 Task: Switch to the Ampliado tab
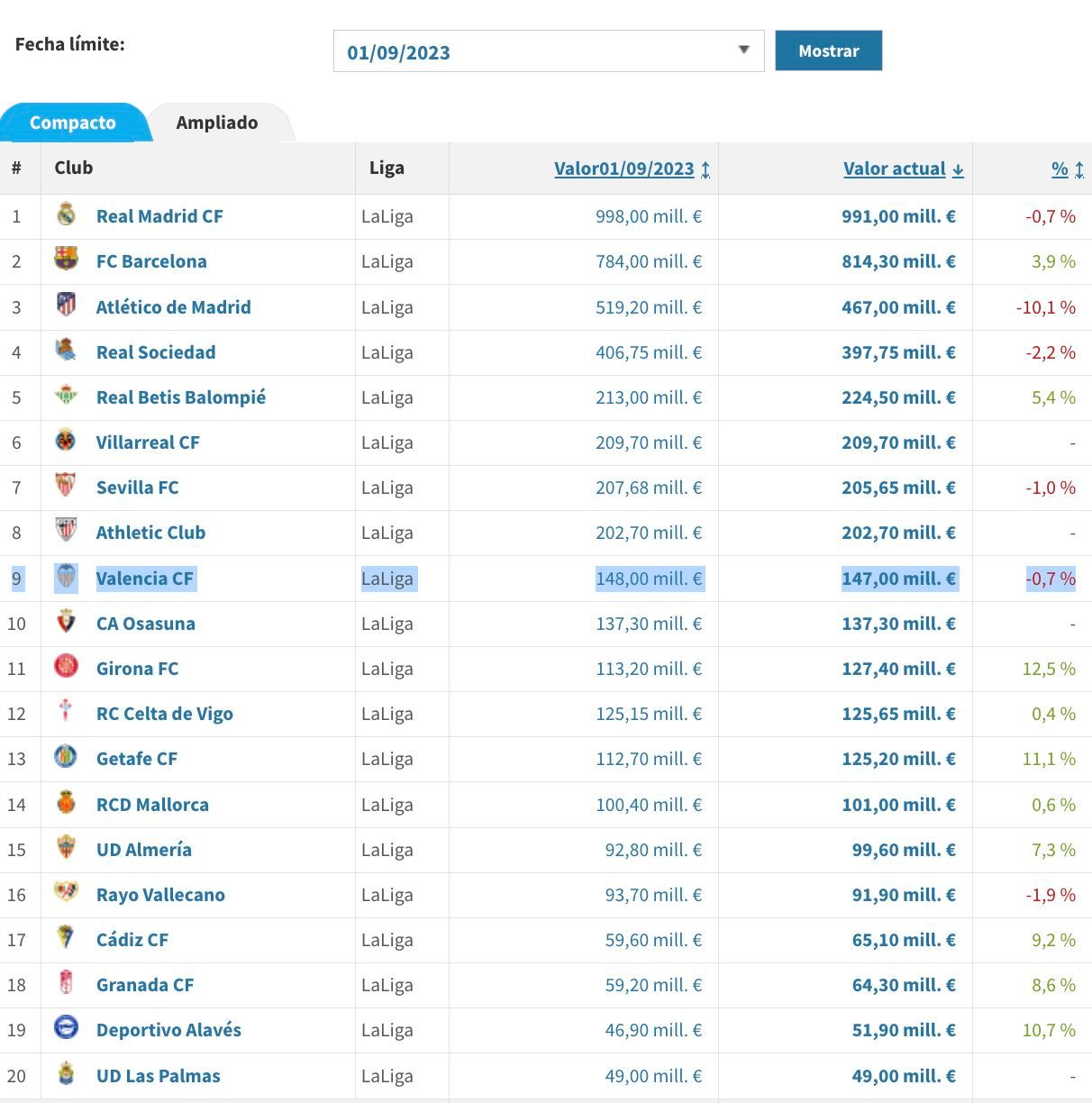point(217,123)
